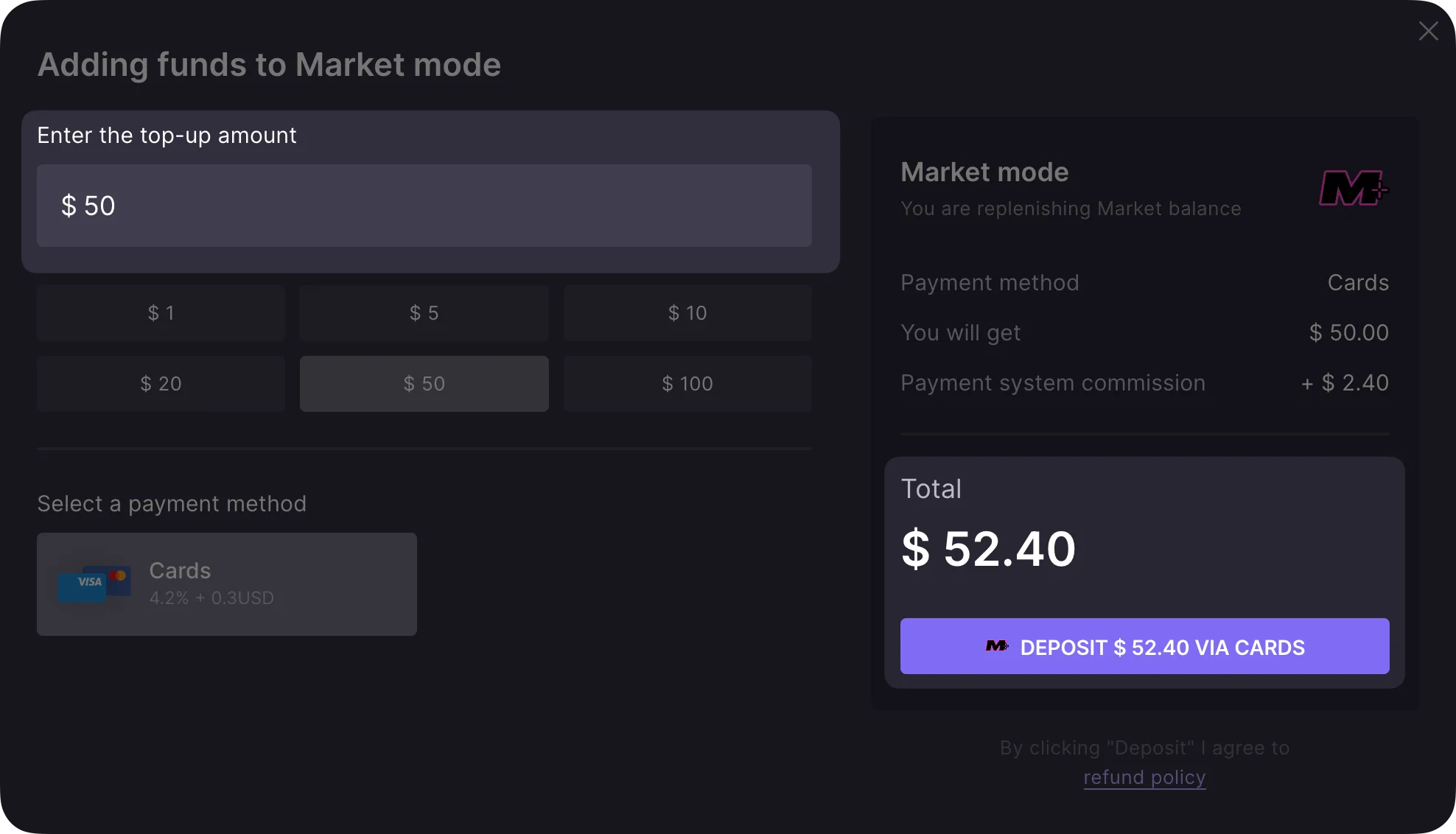Select Cards as the payment method
The height and width of the screenshot is (834, 1456).
(227, 584)
